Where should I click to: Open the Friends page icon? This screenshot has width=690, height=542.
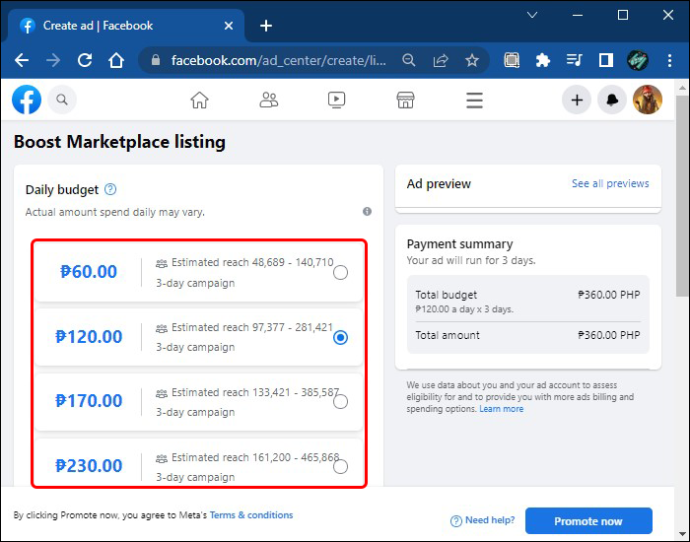point(268,100)
